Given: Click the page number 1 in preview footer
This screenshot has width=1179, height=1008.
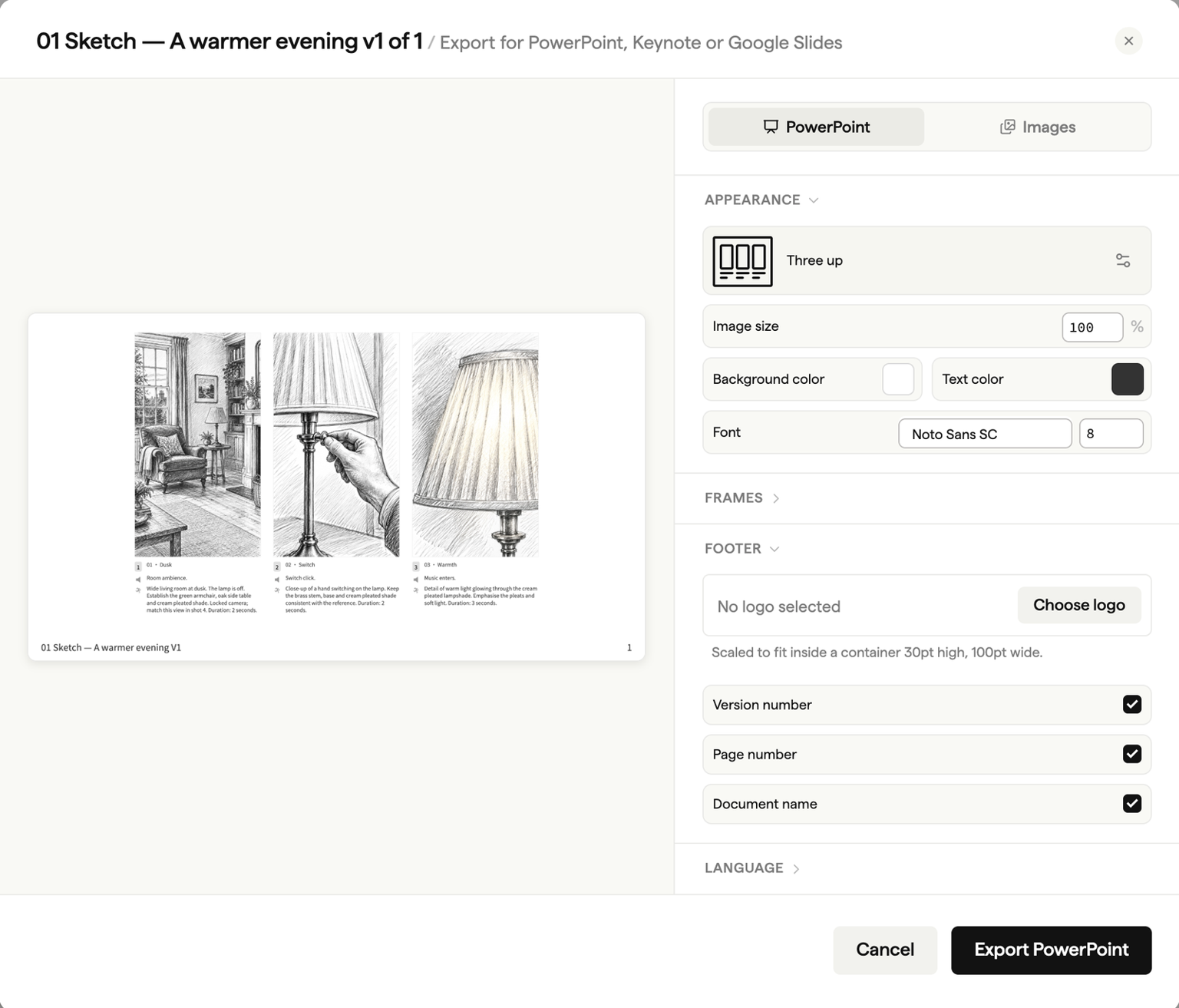Looking at the screenshot, I should (x=629, y=647).
